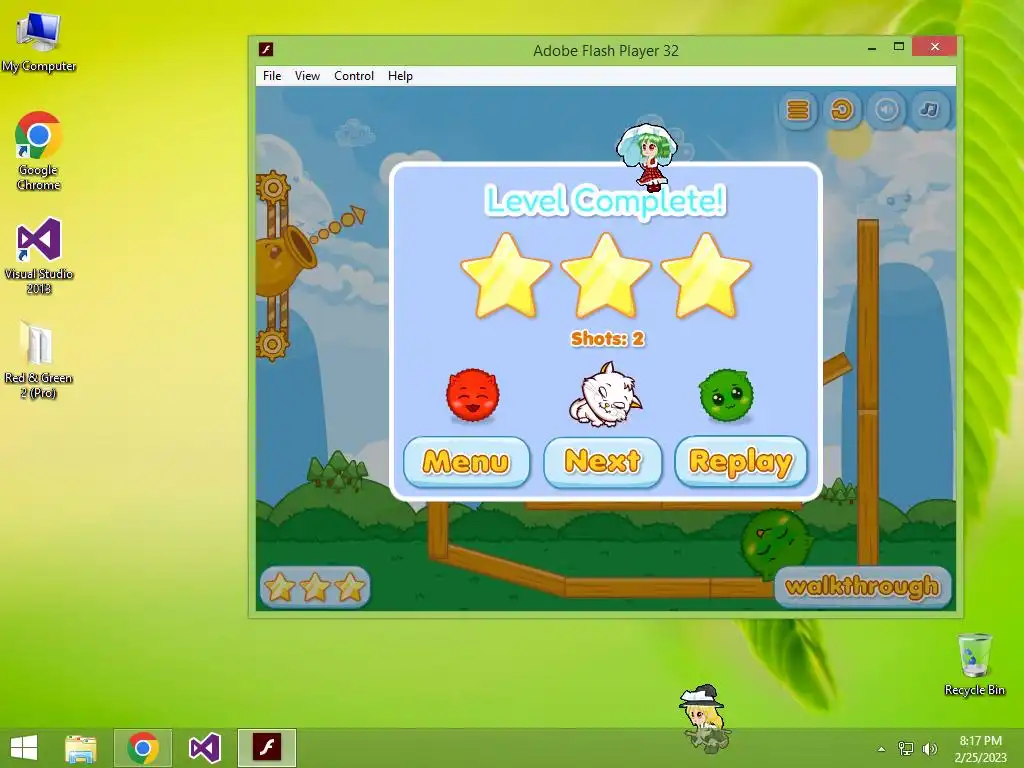
Task: Open My Computer desktop icon
Action: (x=39, y=41)
